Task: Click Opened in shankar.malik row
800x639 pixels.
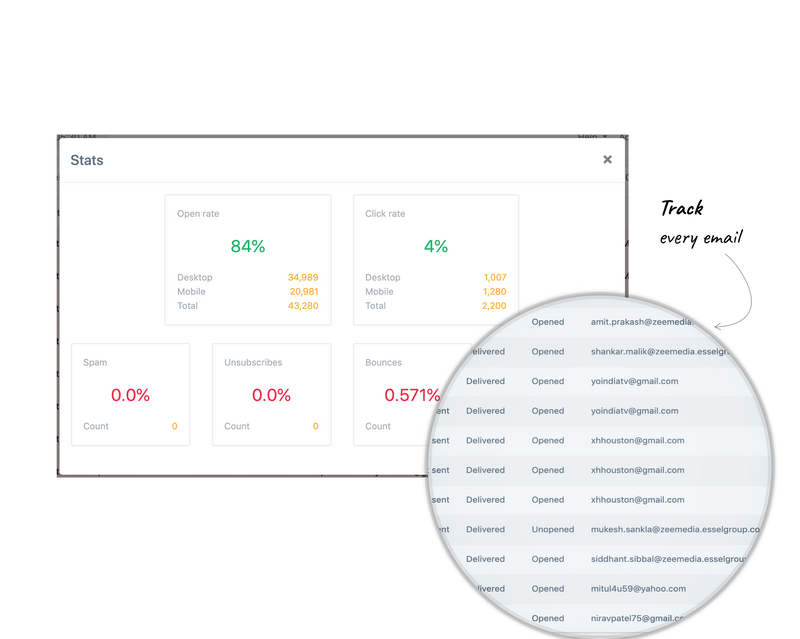Action: tap(548, 352)
